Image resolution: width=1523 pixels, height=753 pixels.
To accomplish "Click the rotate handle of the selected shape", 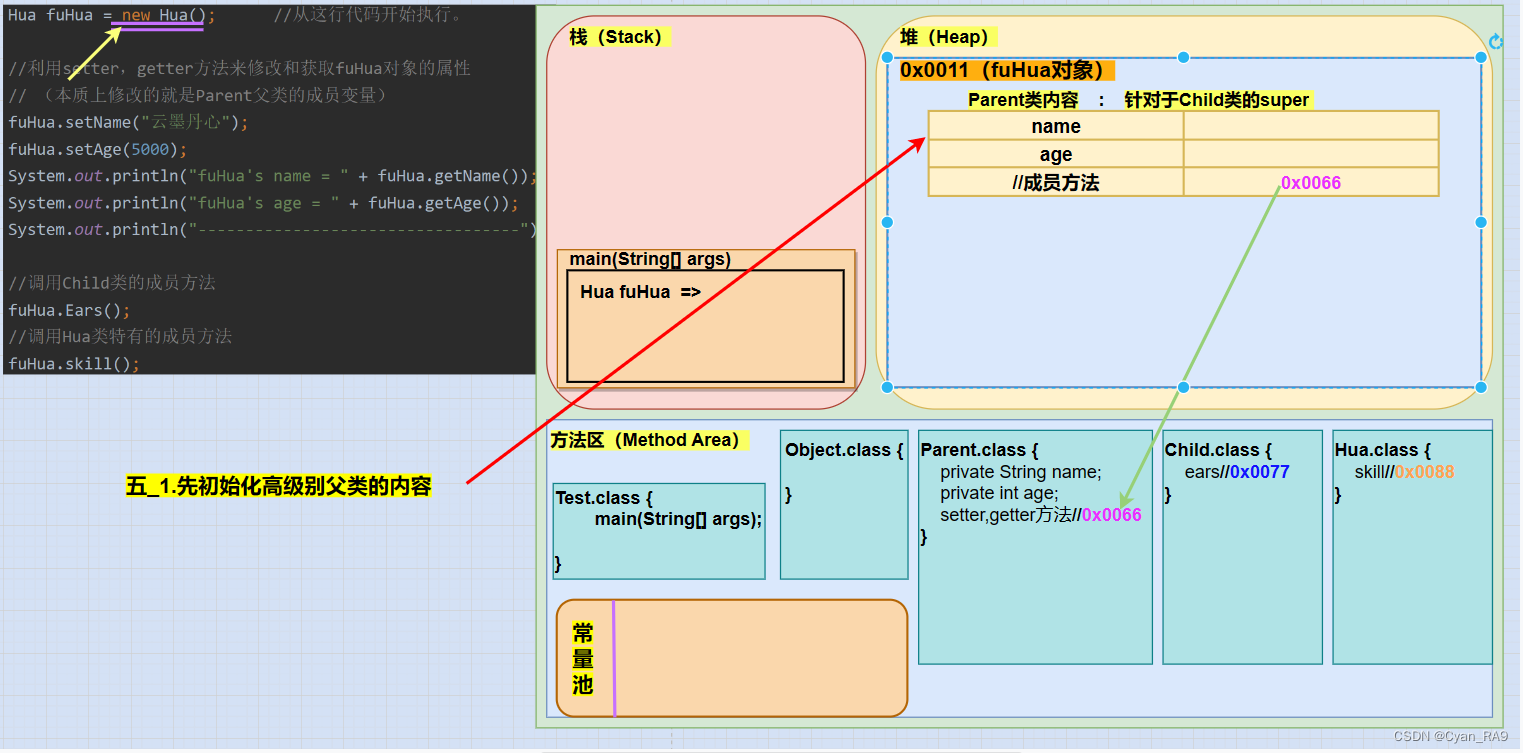I will click(x=1496, y=41).
